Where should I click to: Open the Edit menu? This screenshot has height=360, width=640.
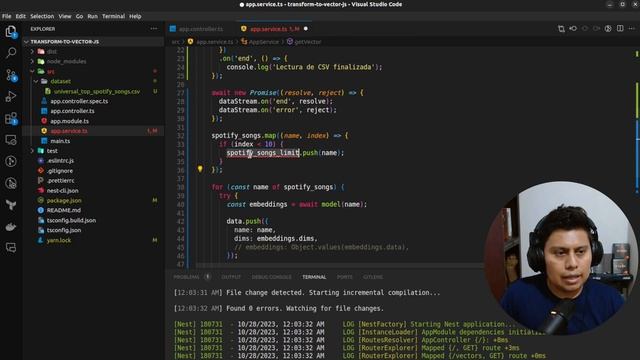20,16
